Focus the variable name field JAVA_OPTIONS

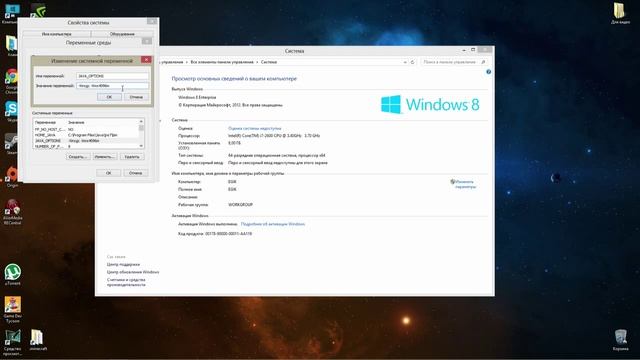[x=112, y=76]
